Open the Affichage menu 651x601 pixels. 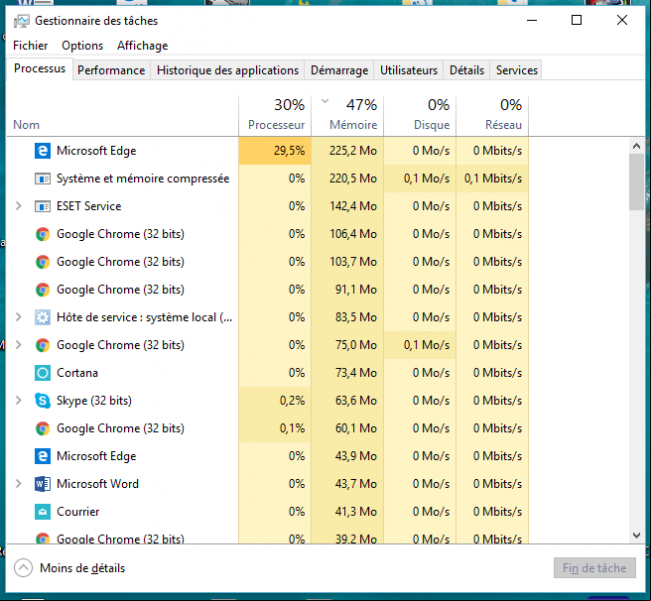click(142, 45)
